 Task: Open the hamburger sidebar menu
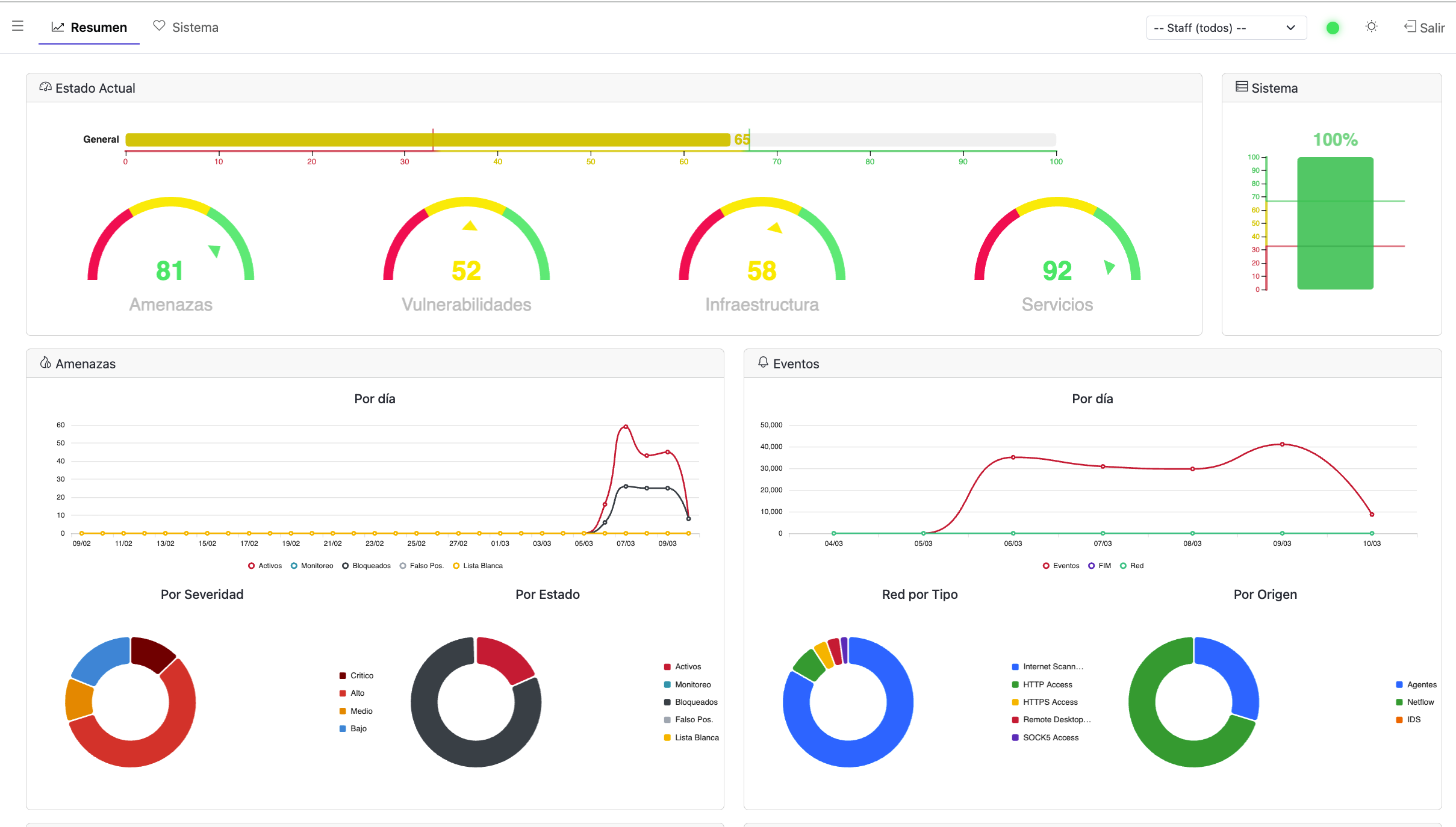(17, 26)
